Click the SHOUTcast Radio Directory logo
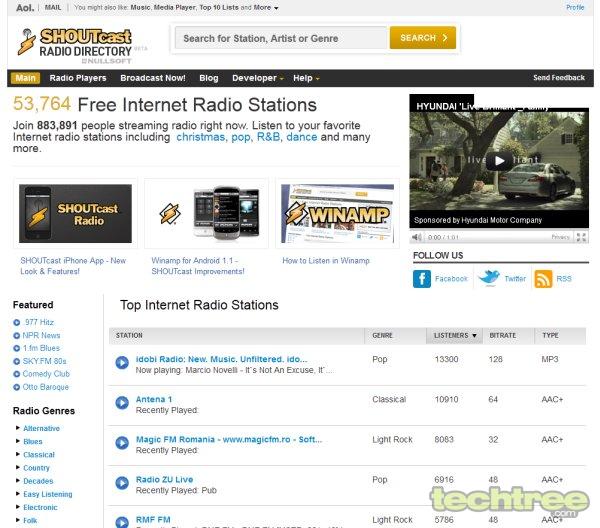The height and width of the screenshot is (528, 600). [75, 45]
